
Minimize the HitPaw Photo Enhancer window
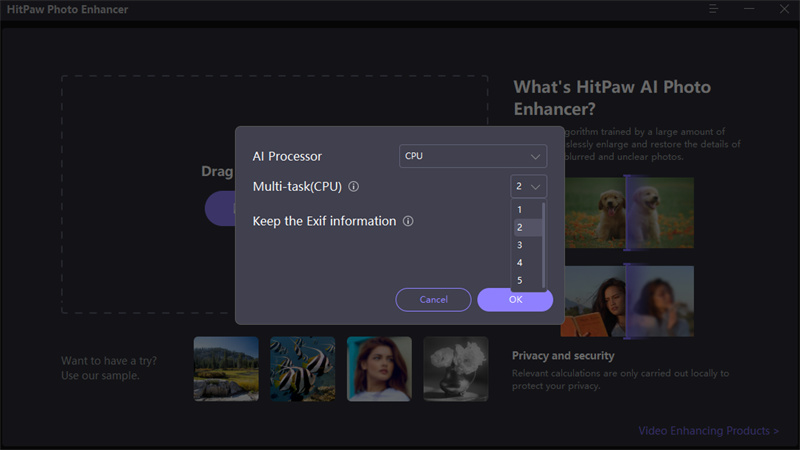[x=749, y=9]
